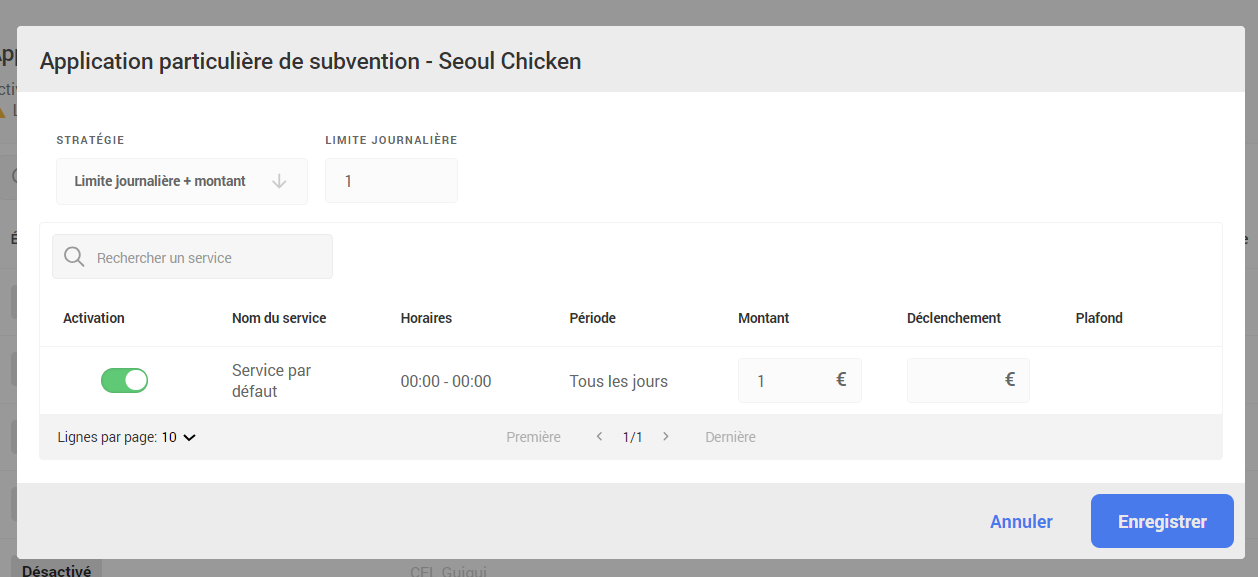Expand the Lignes par page selector
This screenshot has width=1258, height=577.
point(178,437)
